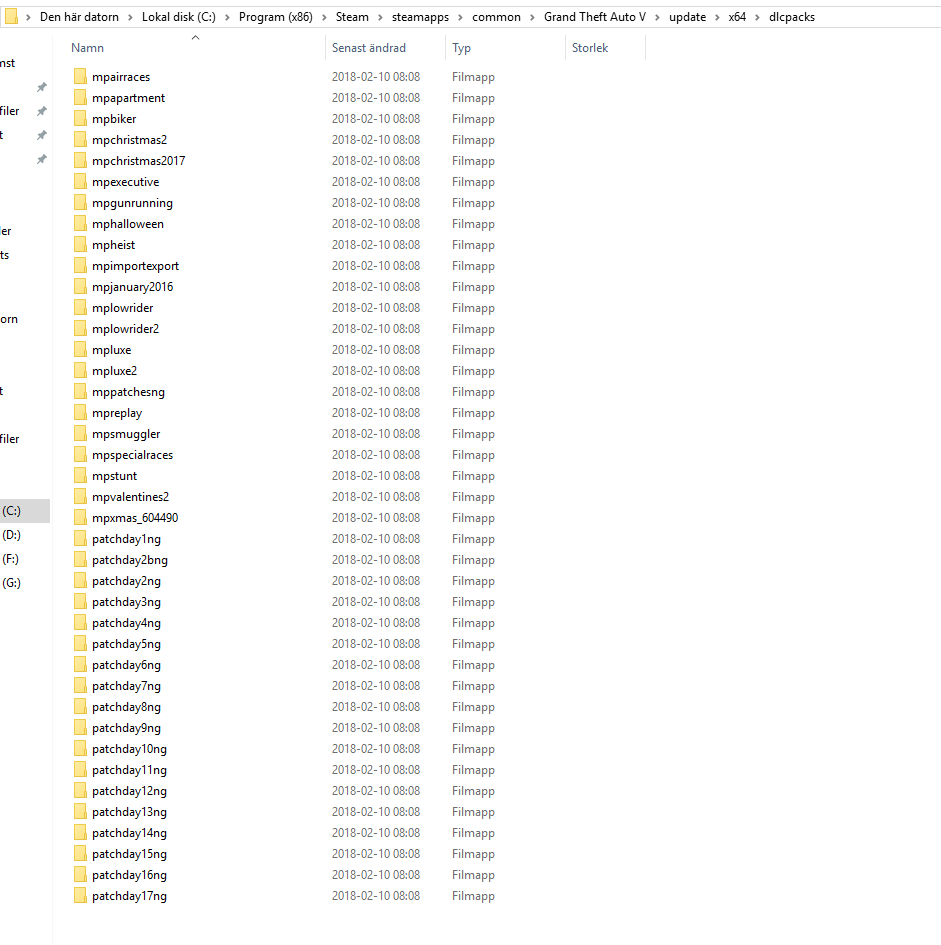Screen dimensions: 941x945
Task: Click the address bar folder icon
Action: click(x=11, y=17)
